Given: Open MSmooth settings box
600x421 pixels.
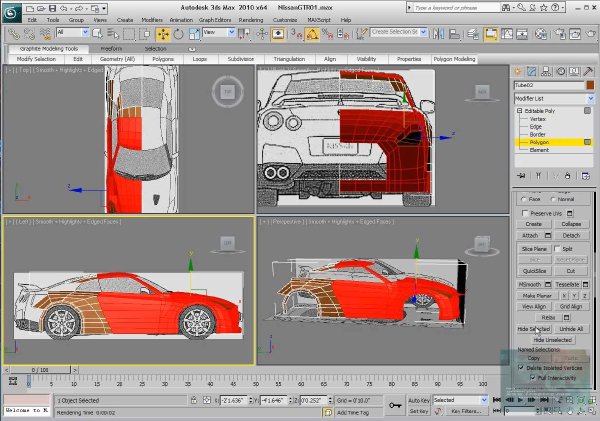Looking at the screenshot, I should click(548, 284).
